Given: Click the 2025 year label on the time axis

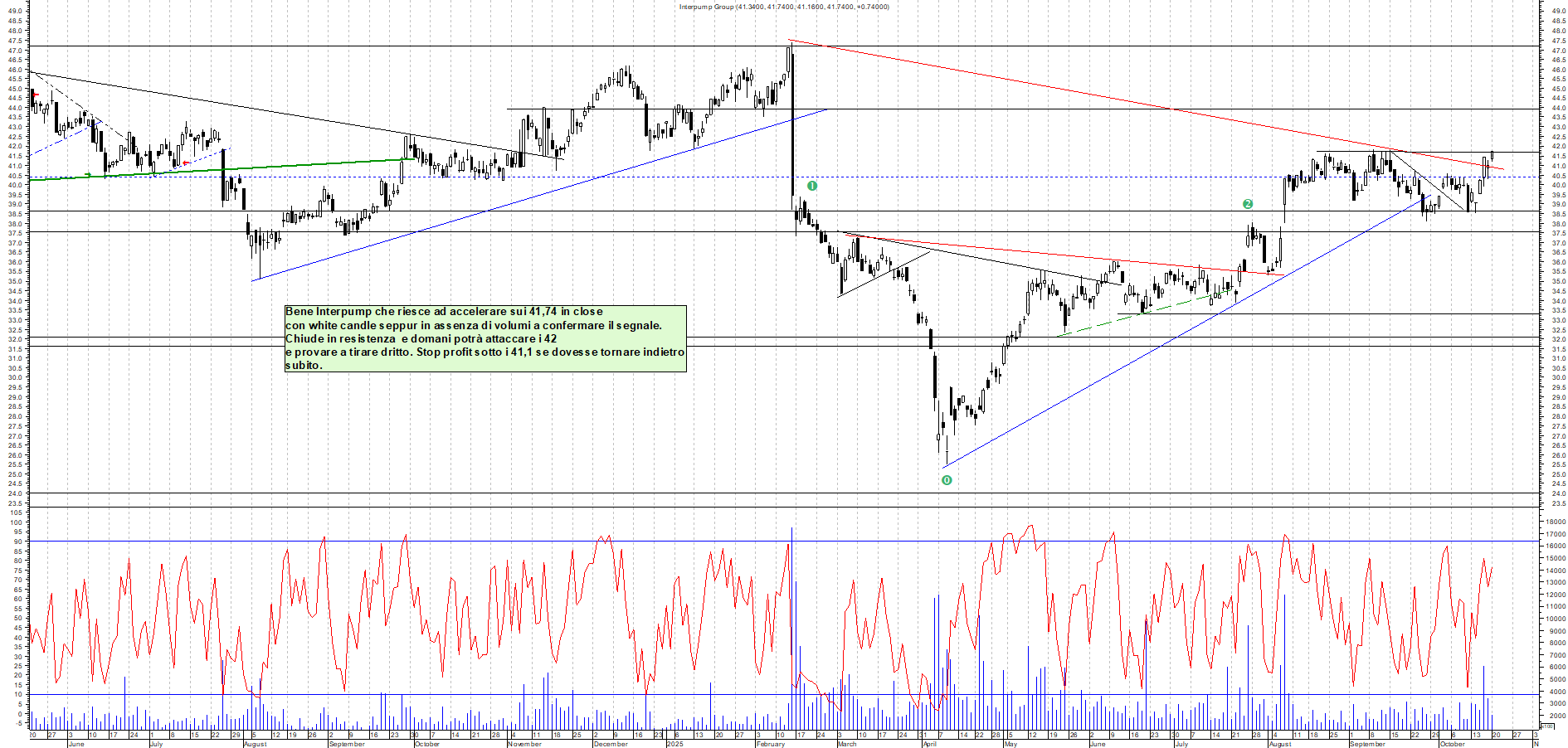Looking at the screenshot, I should coord(674,744).
